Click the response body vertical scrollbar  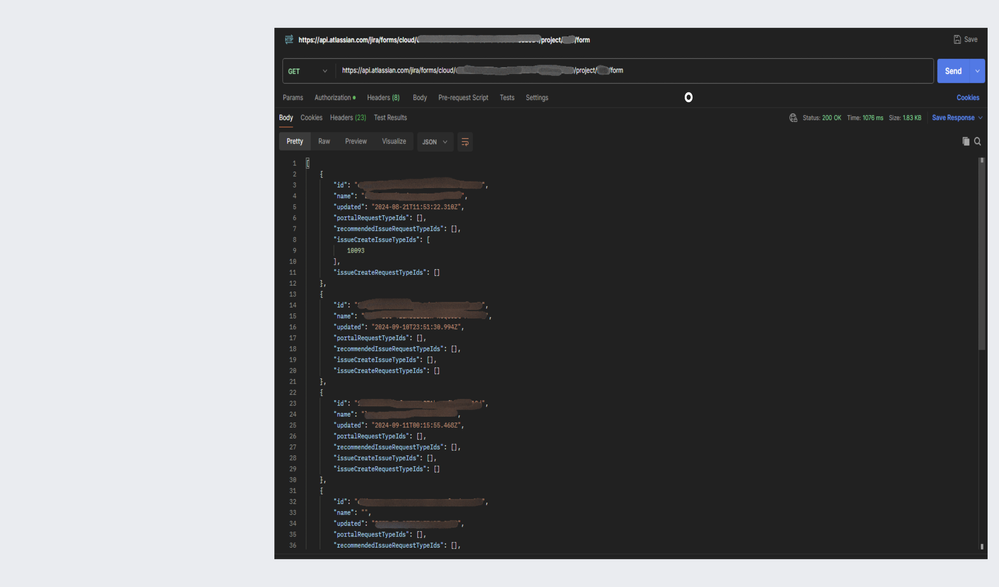click(982, 255)
